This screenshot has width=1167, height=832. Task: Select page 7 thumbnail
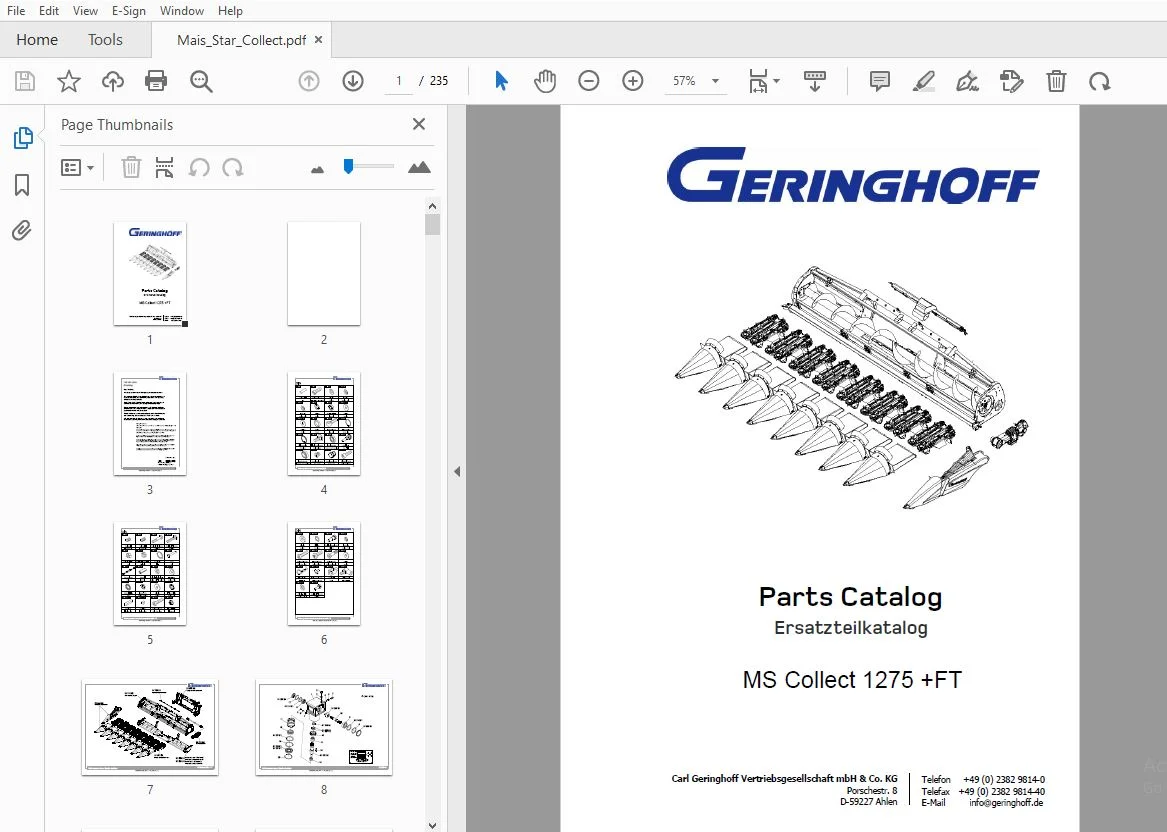click(x=150, y=727)
